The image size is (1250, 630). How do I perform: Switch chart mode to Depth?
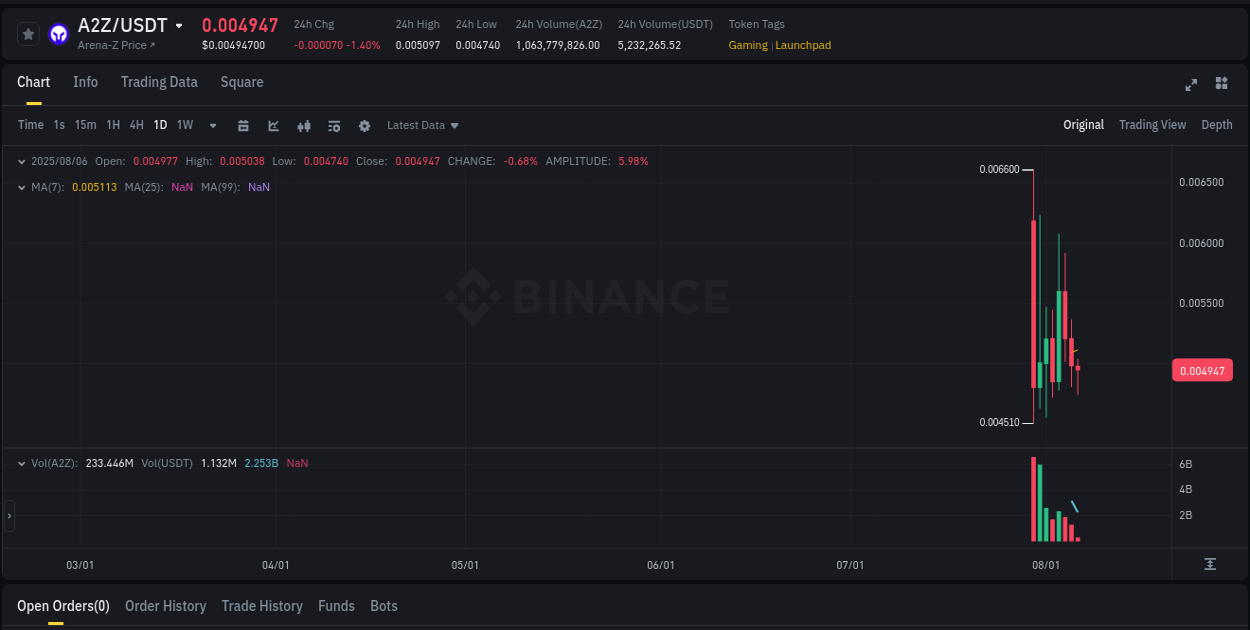pyautogui.click(x=1217, y=125)
